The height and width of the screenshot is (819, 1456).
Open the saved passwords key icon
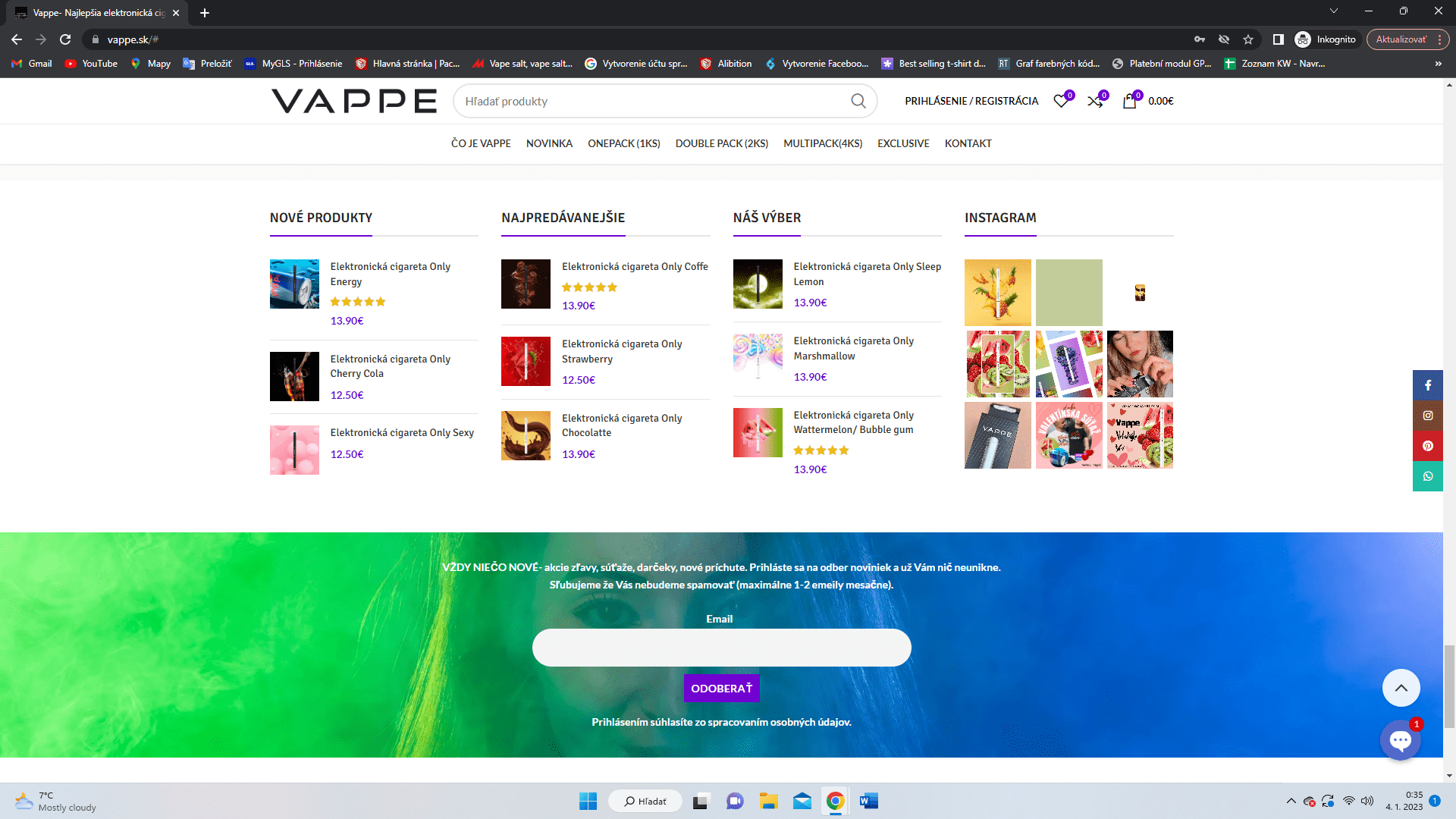[1200, 39]
